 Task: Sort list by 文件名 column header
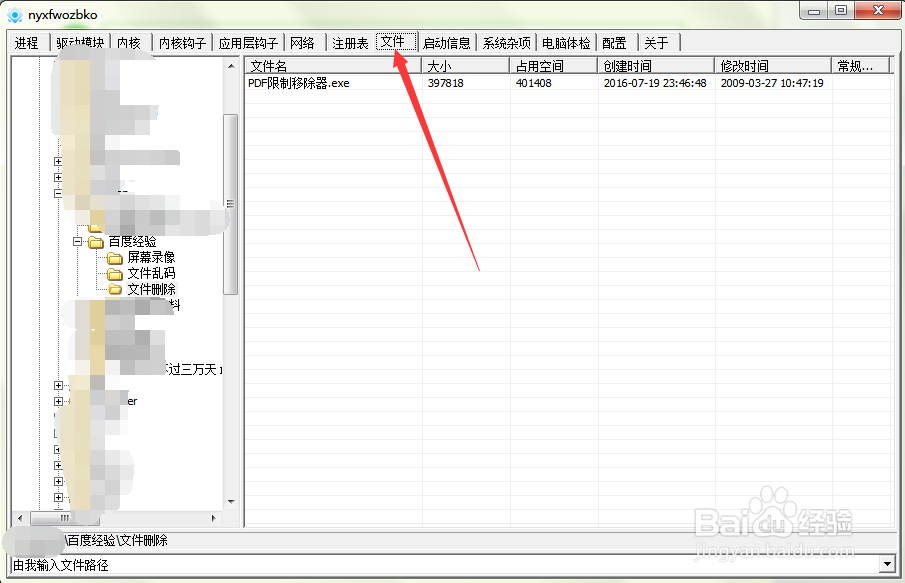pos(333,66)
